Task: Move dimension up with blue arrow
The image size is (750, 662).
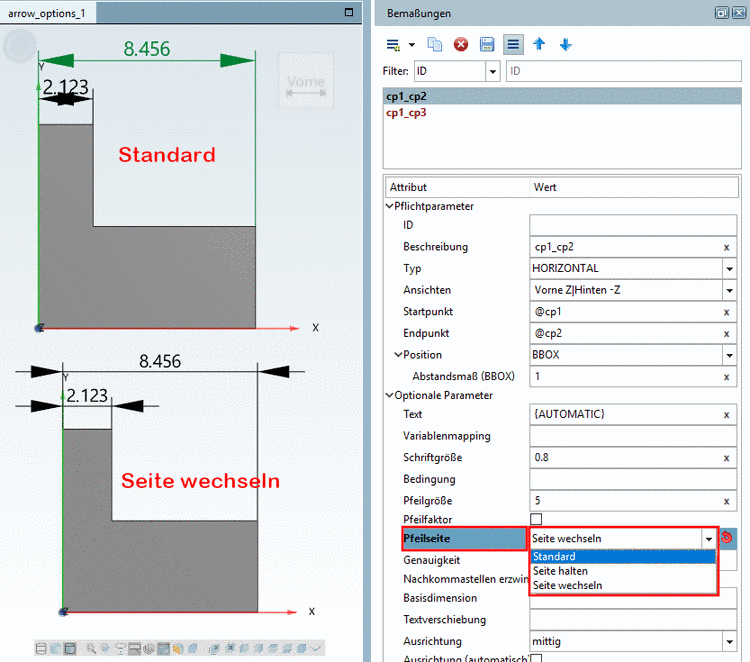Action: (540, 44)
